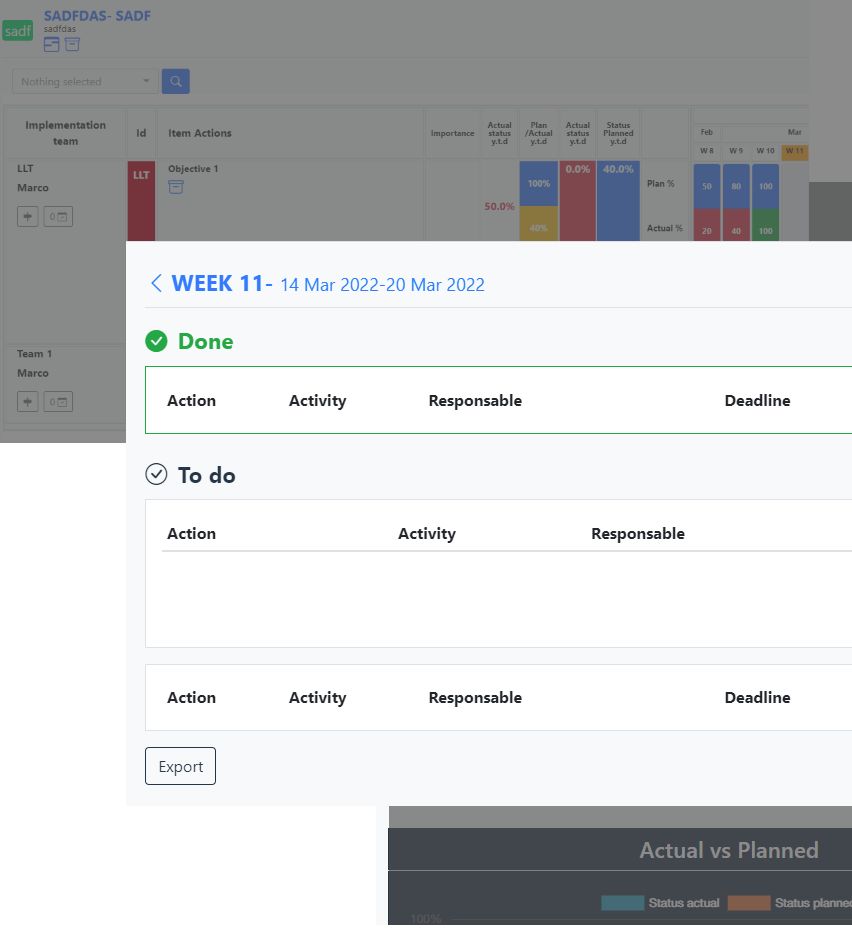Viewport: 852px width, 933px height.
Task: Click the pin icon in the Team 1 row
Action: [27, 401]
